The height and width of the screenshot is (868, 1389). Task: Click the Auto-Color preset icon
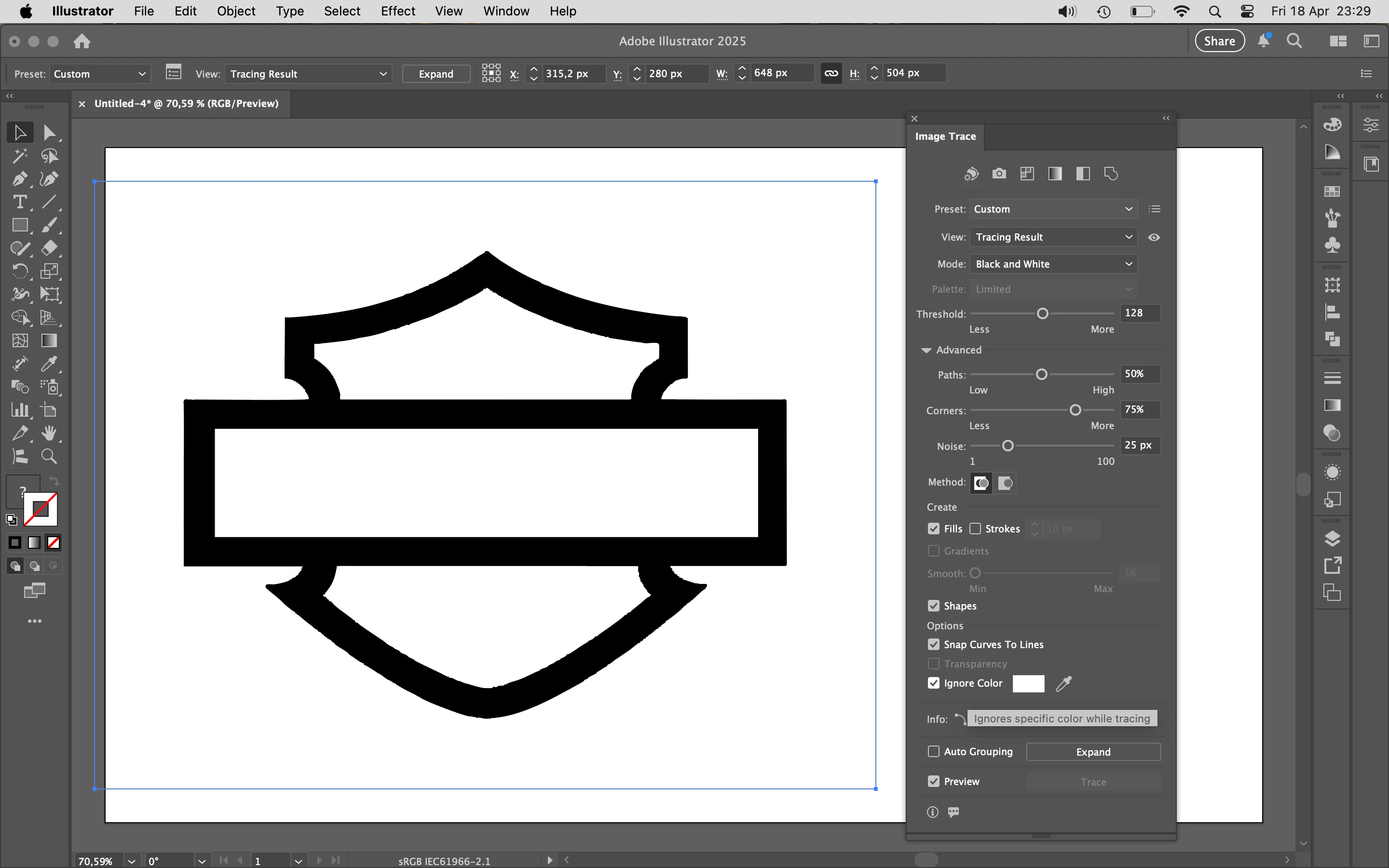point(971,174)
